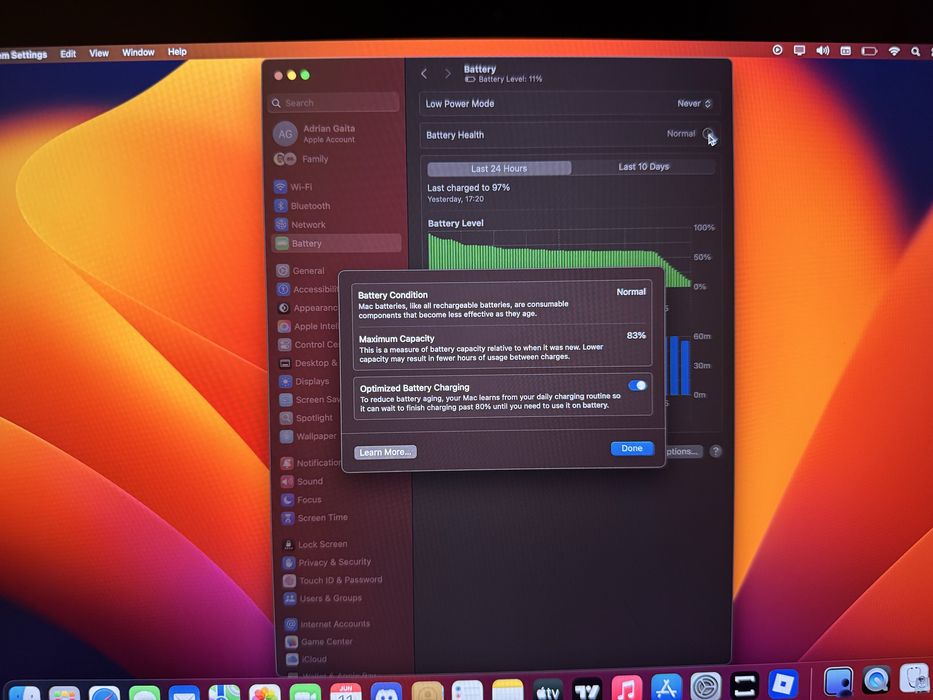
Task: Open the Adrian Gaita Apple Account
Action: click(x=315, y=133)
